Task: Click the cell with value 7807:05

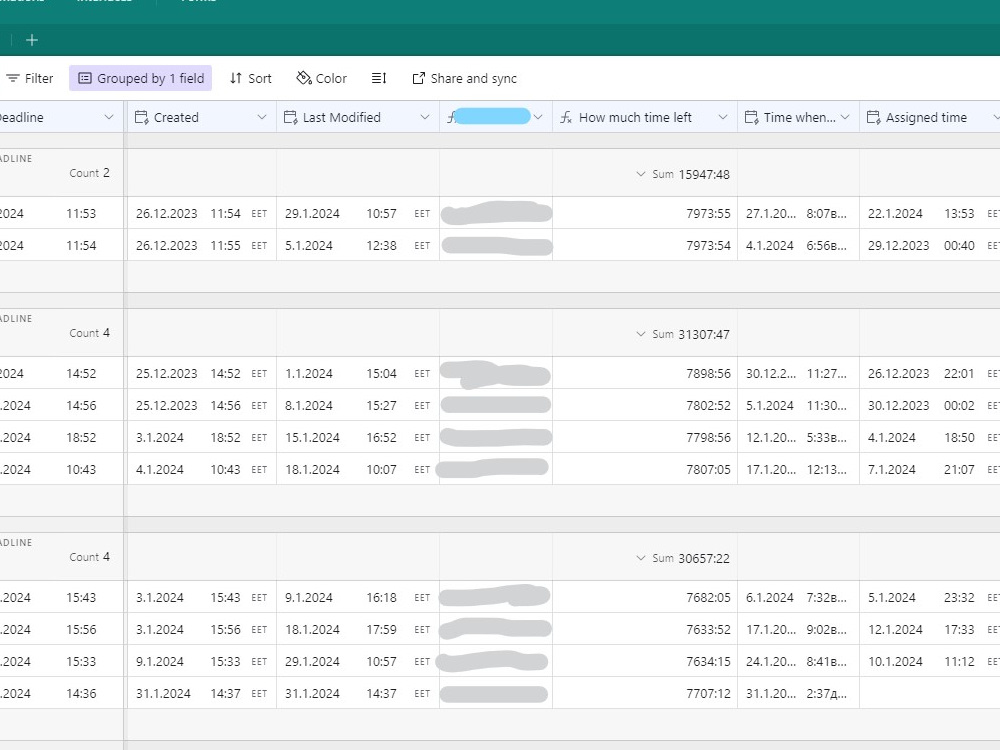Action: point(645,469)
